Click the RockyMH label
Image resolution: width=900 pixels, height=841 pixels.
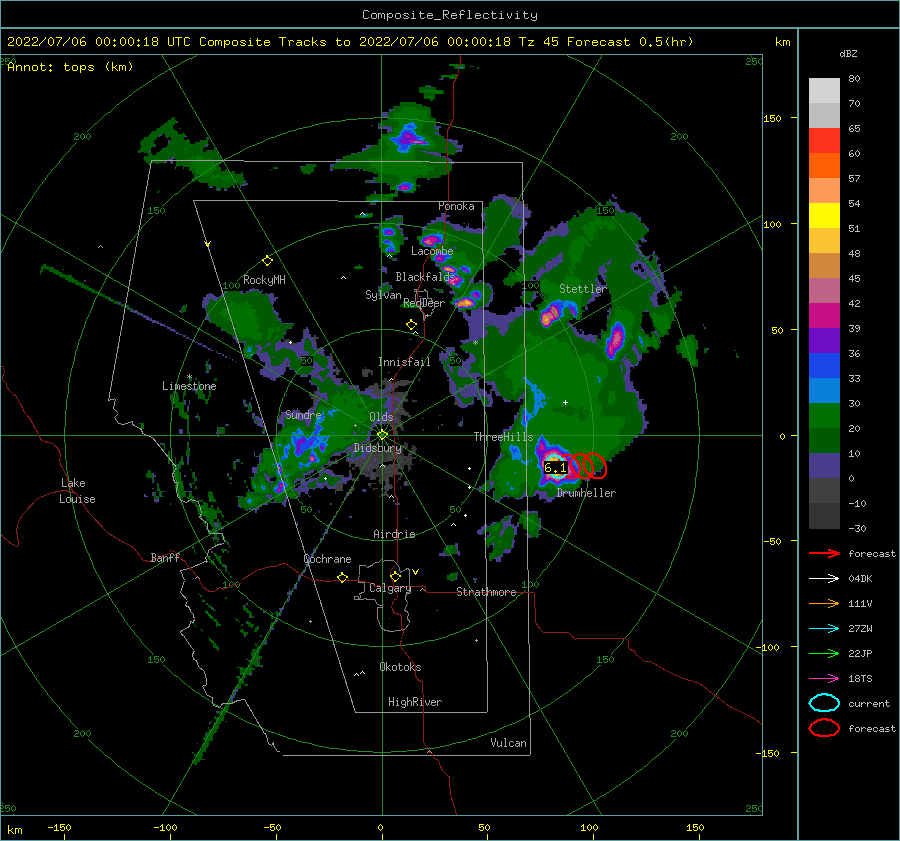tap(264, 280)
